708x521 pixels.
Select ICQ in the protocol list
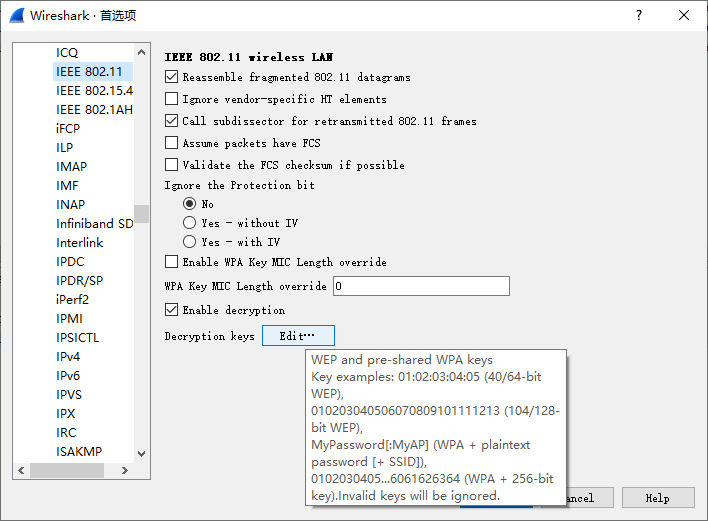67,53
